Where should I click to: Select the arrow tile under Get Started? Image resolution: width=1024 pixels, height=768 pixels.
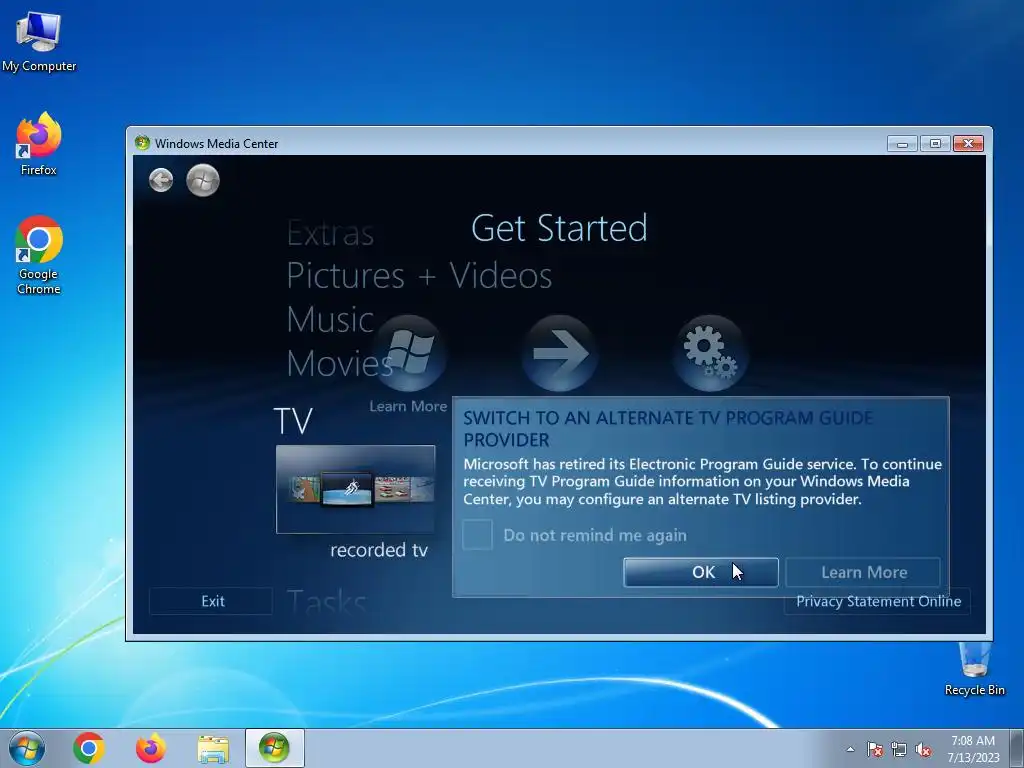tap(559, 353)
